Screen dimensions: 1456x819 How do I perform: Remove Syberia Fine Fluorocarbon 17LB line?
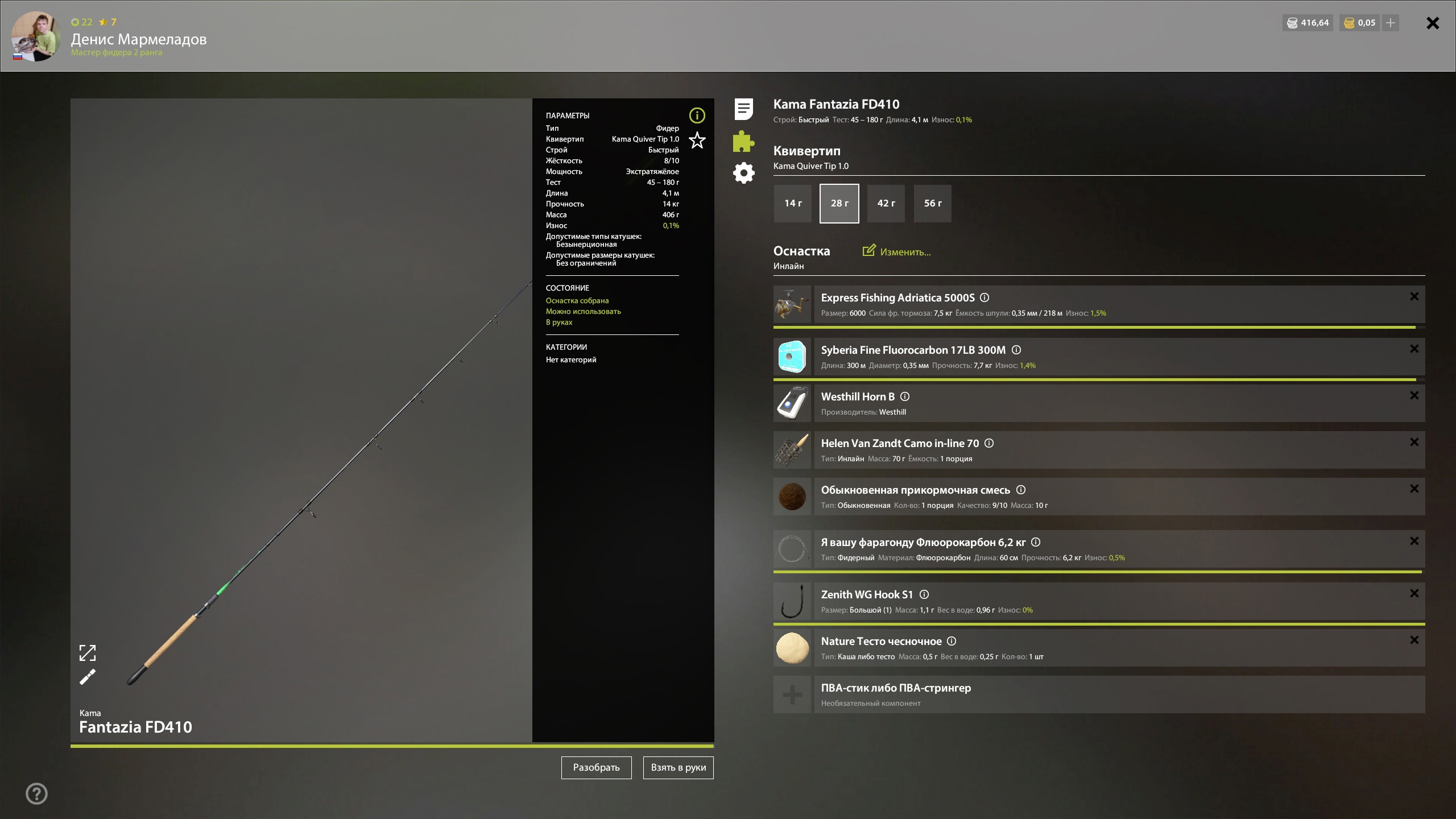coord(1414,349)
